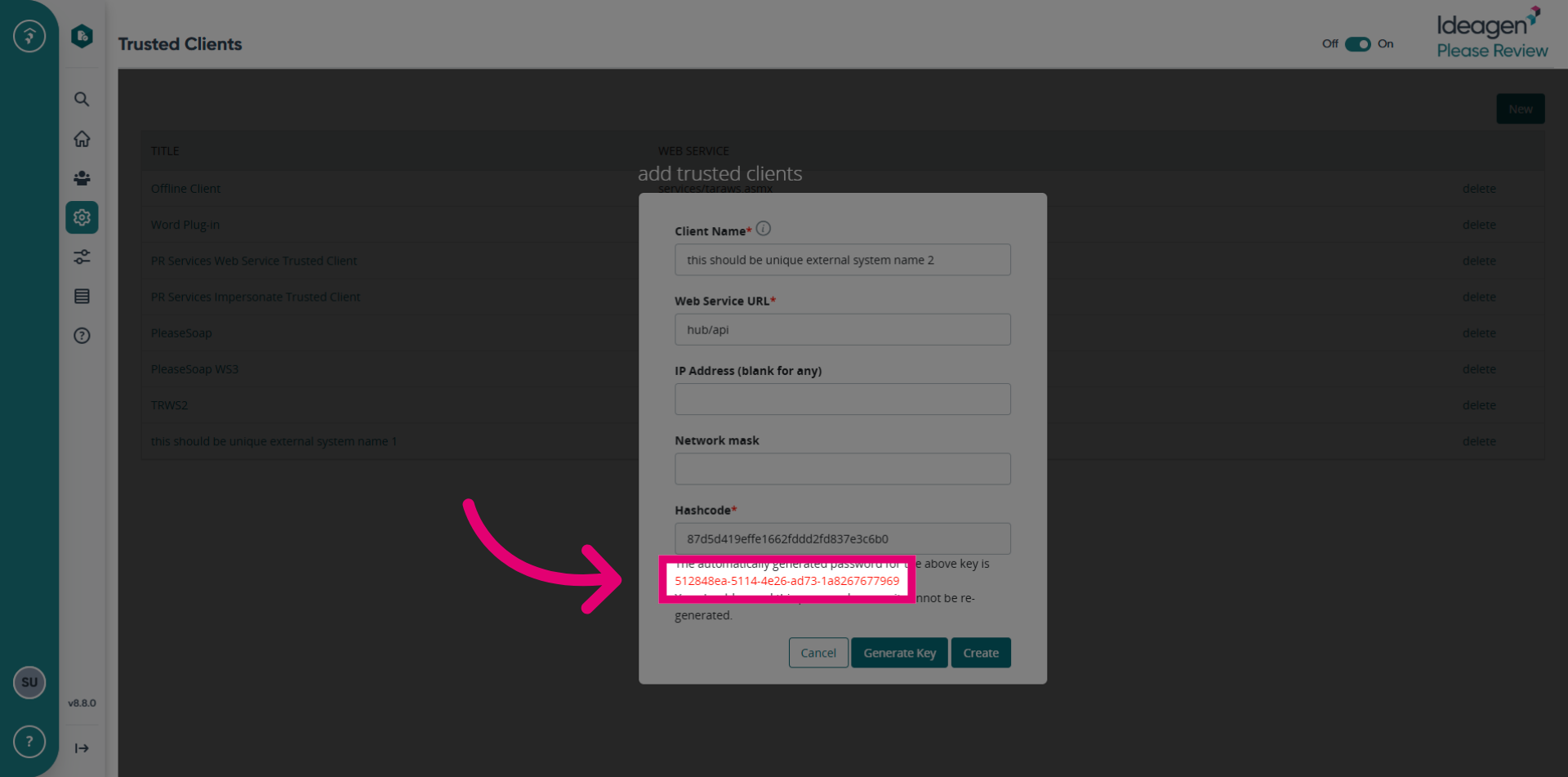Click the v8.8.0 version label
Image resolution: width=1568 pixels, height=777 pixels.
click(x=82, y=703)
